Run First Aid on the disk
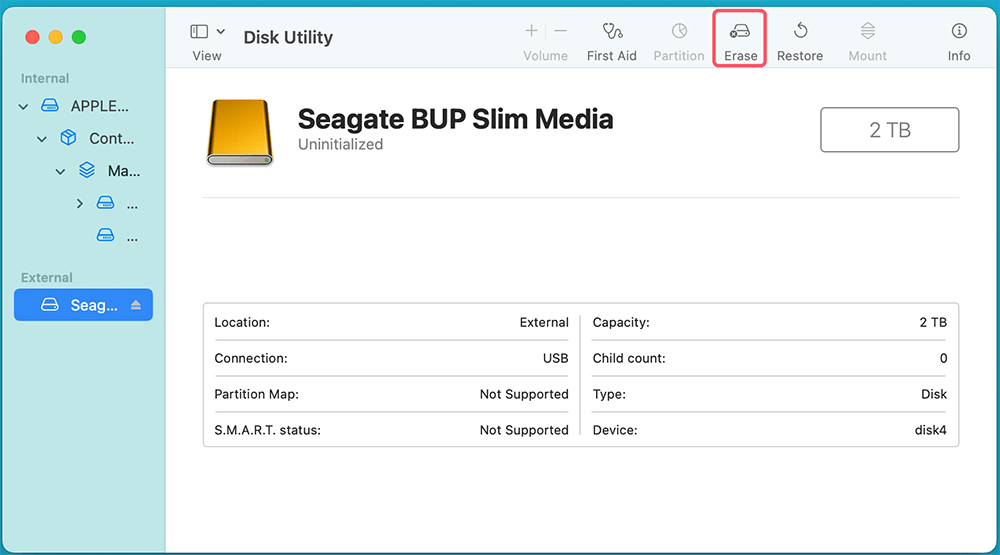 coord(612,42)
